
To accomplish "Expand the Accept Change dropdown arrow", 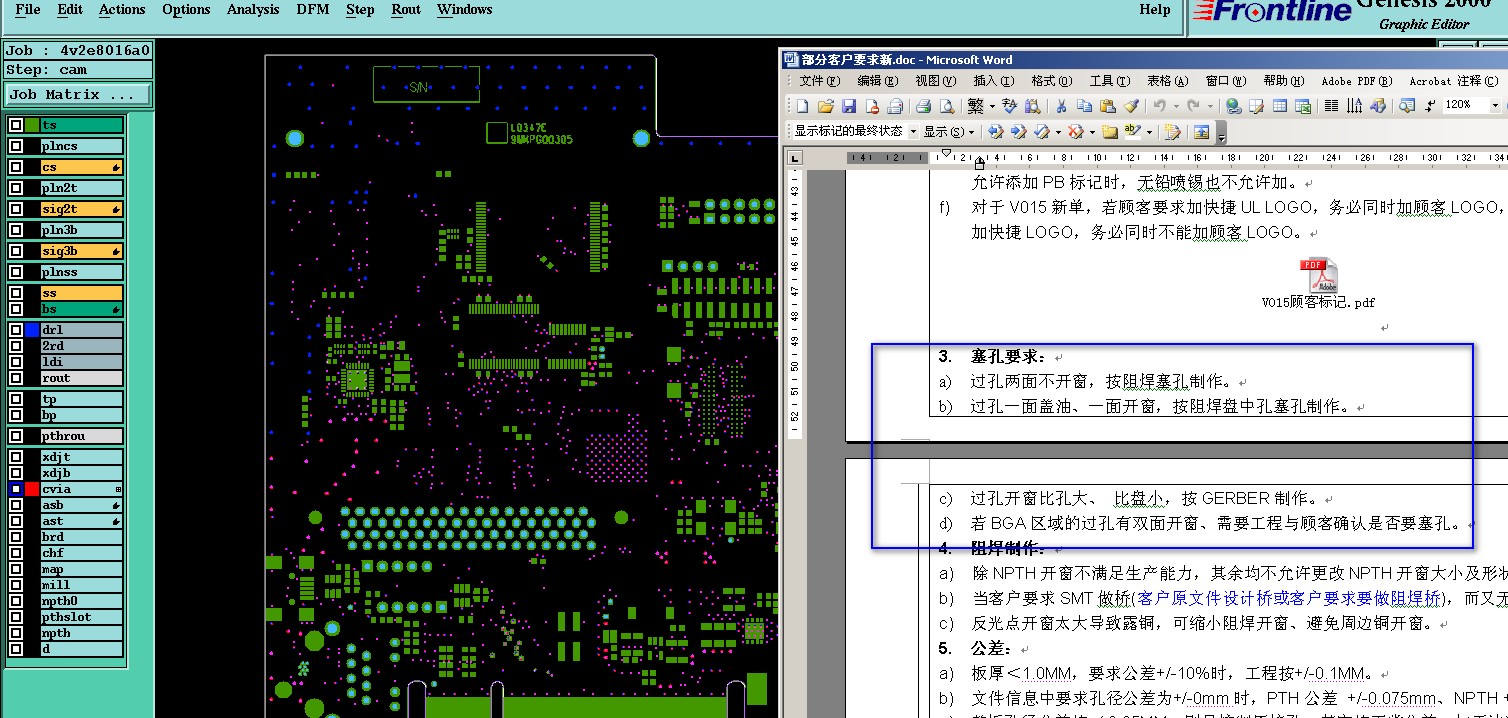I will point(1058,132).
